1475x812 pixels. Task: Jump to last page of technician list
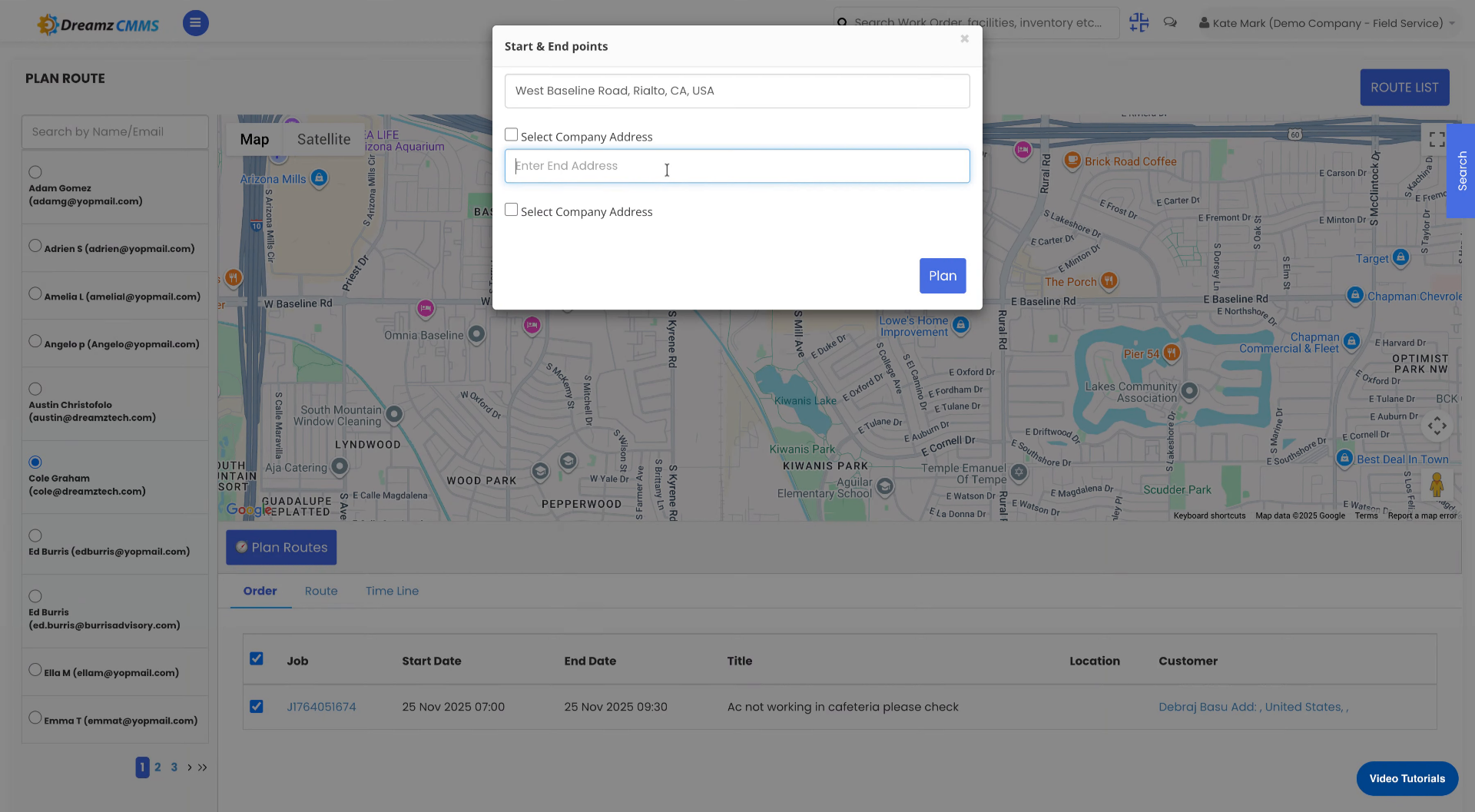coord(203,767)
